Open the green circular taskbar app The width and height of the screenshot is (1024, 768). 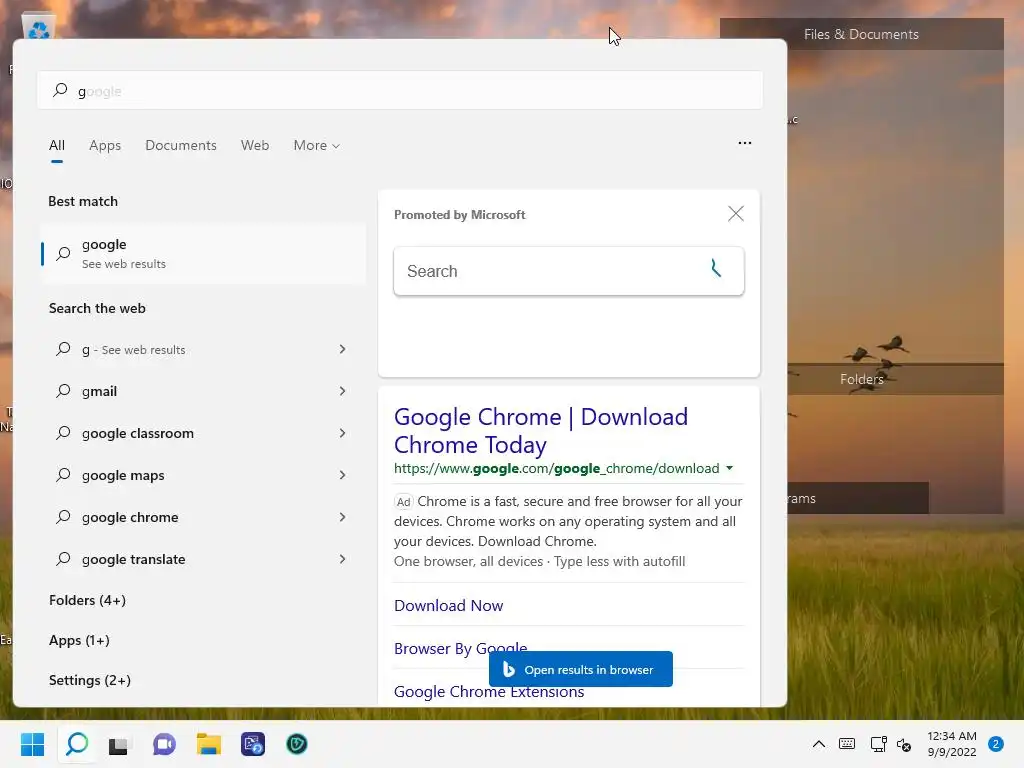[x=296, y=744]
